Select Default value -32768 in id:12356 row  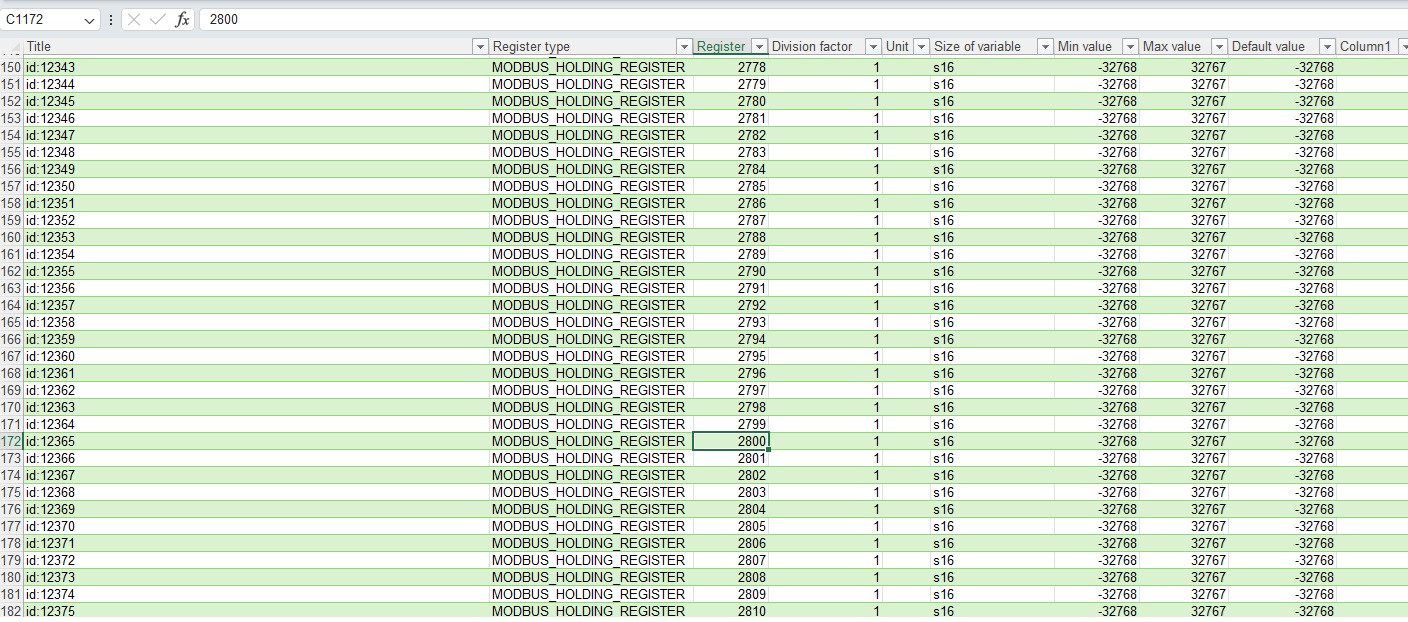(x=1282, y=288)
